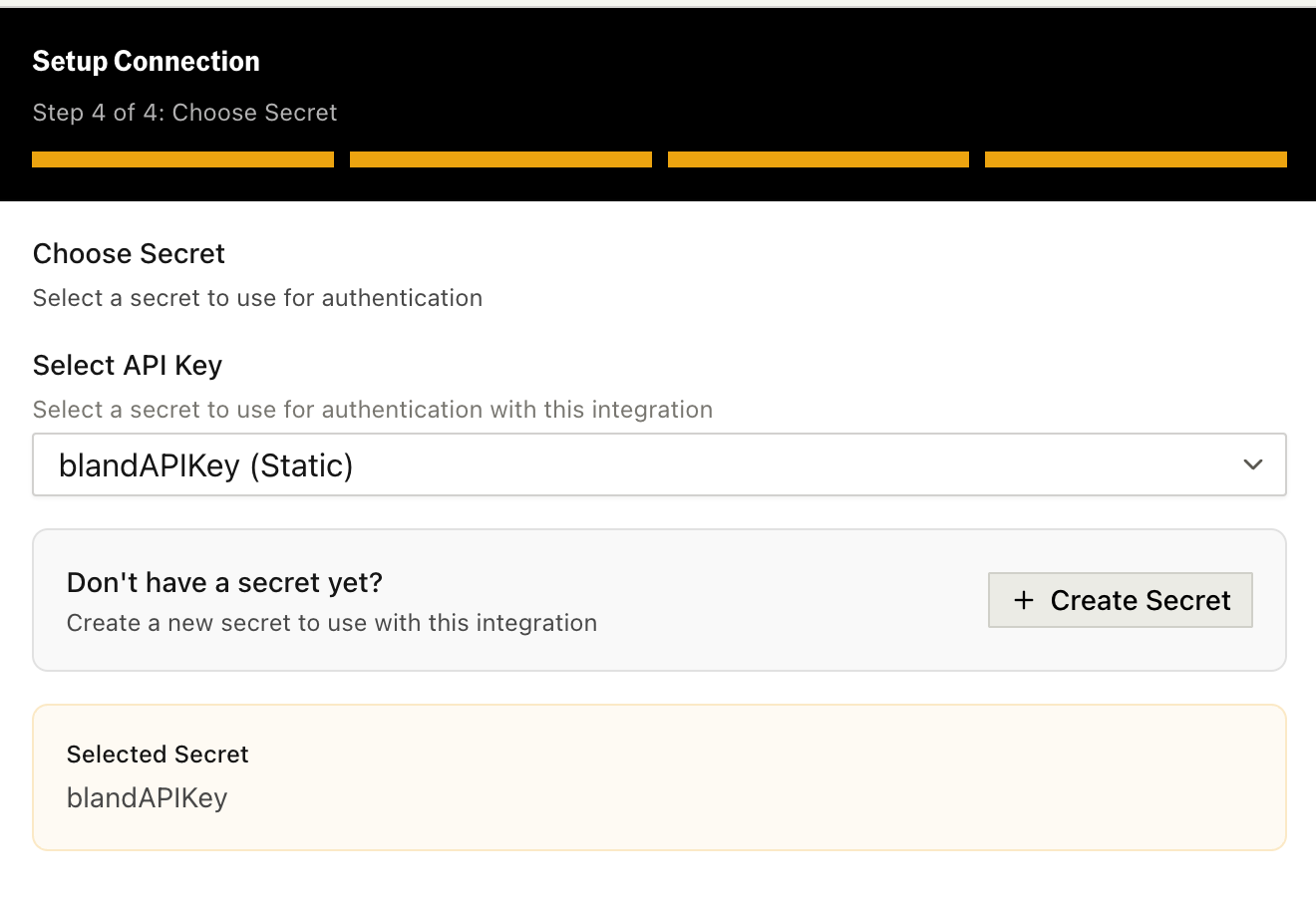
Task: Click the Don't have a secret yet panel
Action: (x=658, y=600)
